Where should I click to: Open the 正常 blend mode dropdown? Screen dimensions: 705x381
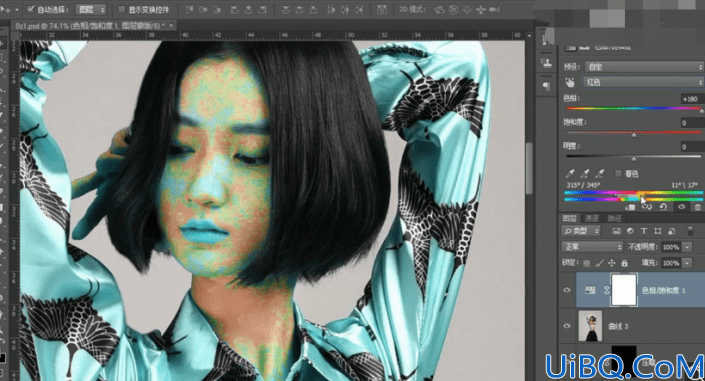592,247
